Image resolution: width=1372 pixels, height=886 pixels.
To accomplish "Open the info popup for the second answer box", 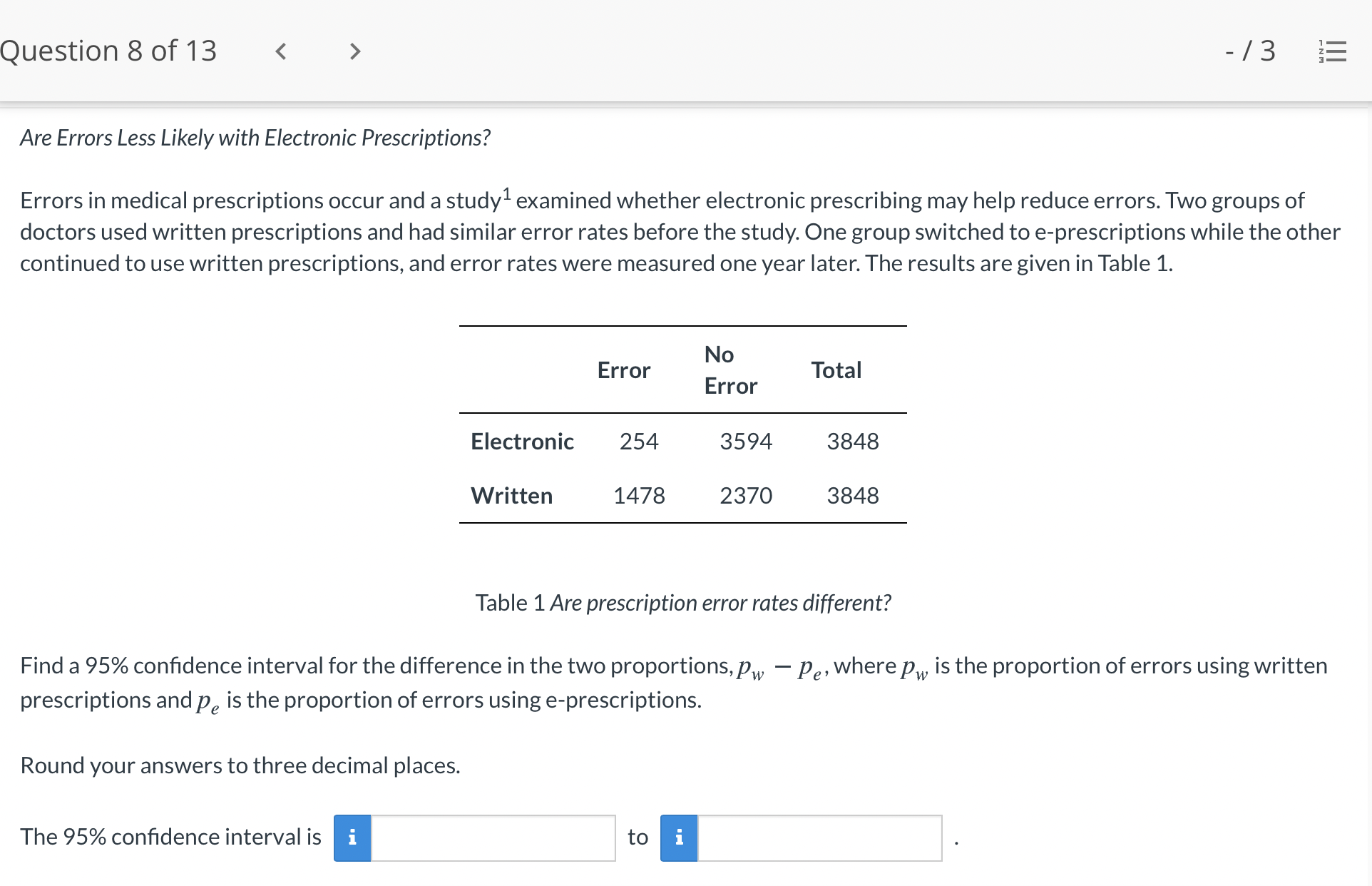I will [677, 838].
